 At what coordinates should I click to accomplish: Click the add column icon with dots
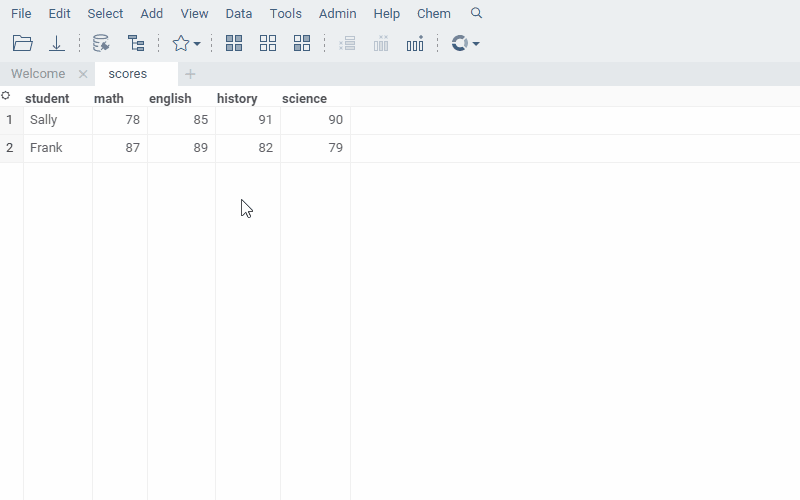click(x=415, y=43)
